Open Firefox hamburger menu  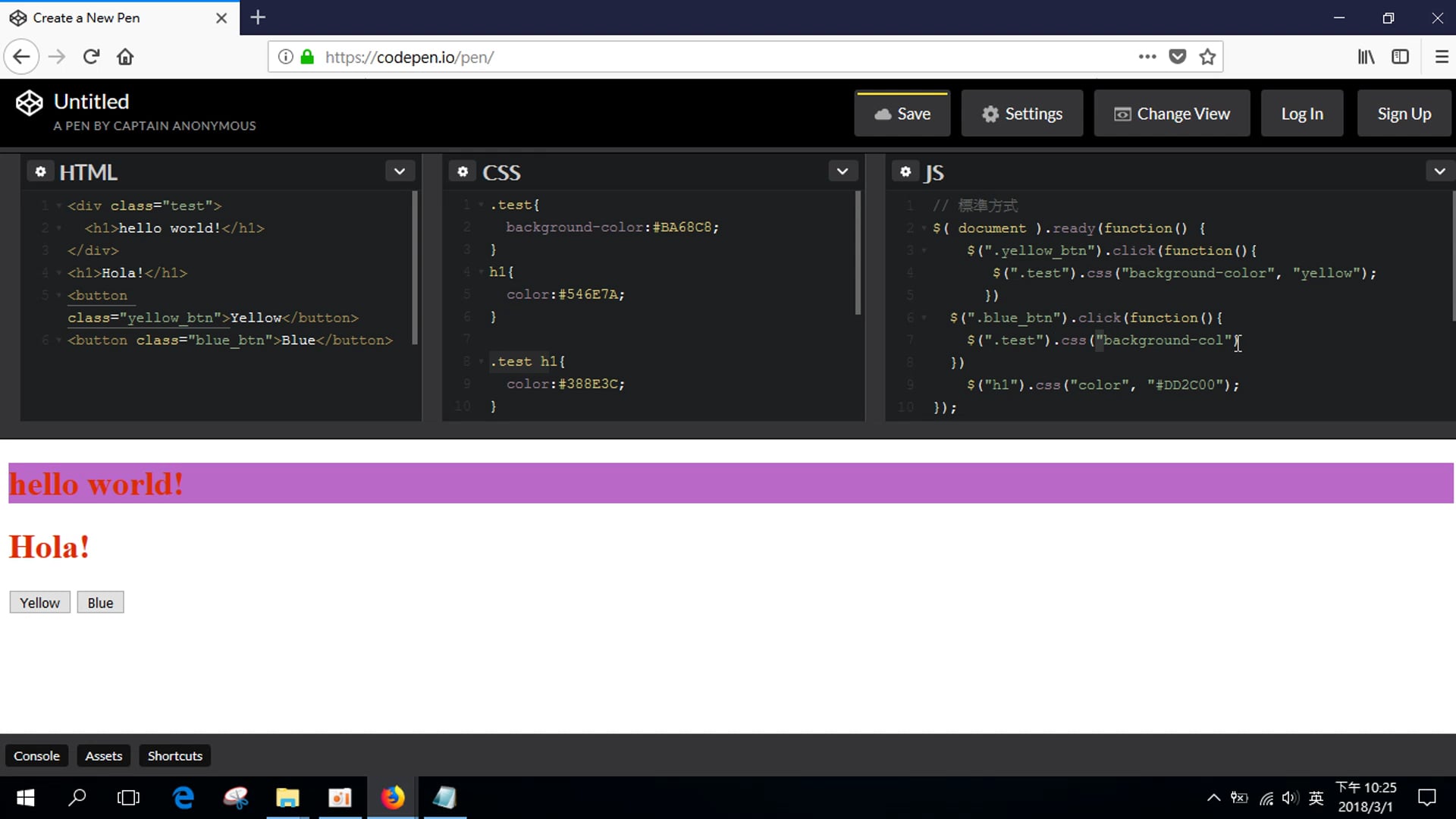(x=1442, y=57)
